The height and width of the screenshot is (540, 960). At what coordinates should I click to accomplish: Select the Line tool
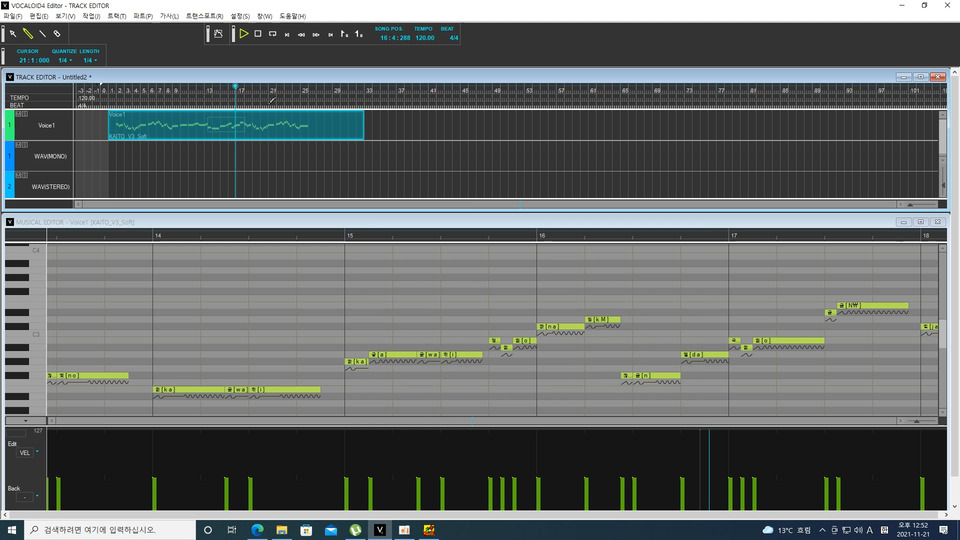point(42,34)
